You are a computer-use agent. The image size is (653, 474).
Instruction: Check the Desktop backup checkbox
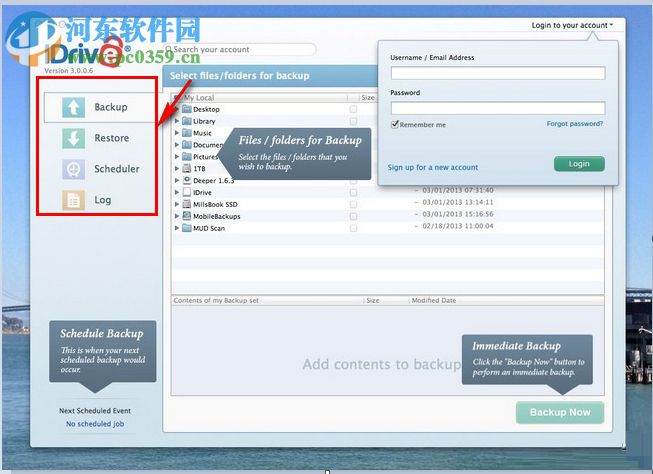coord(353,109)
